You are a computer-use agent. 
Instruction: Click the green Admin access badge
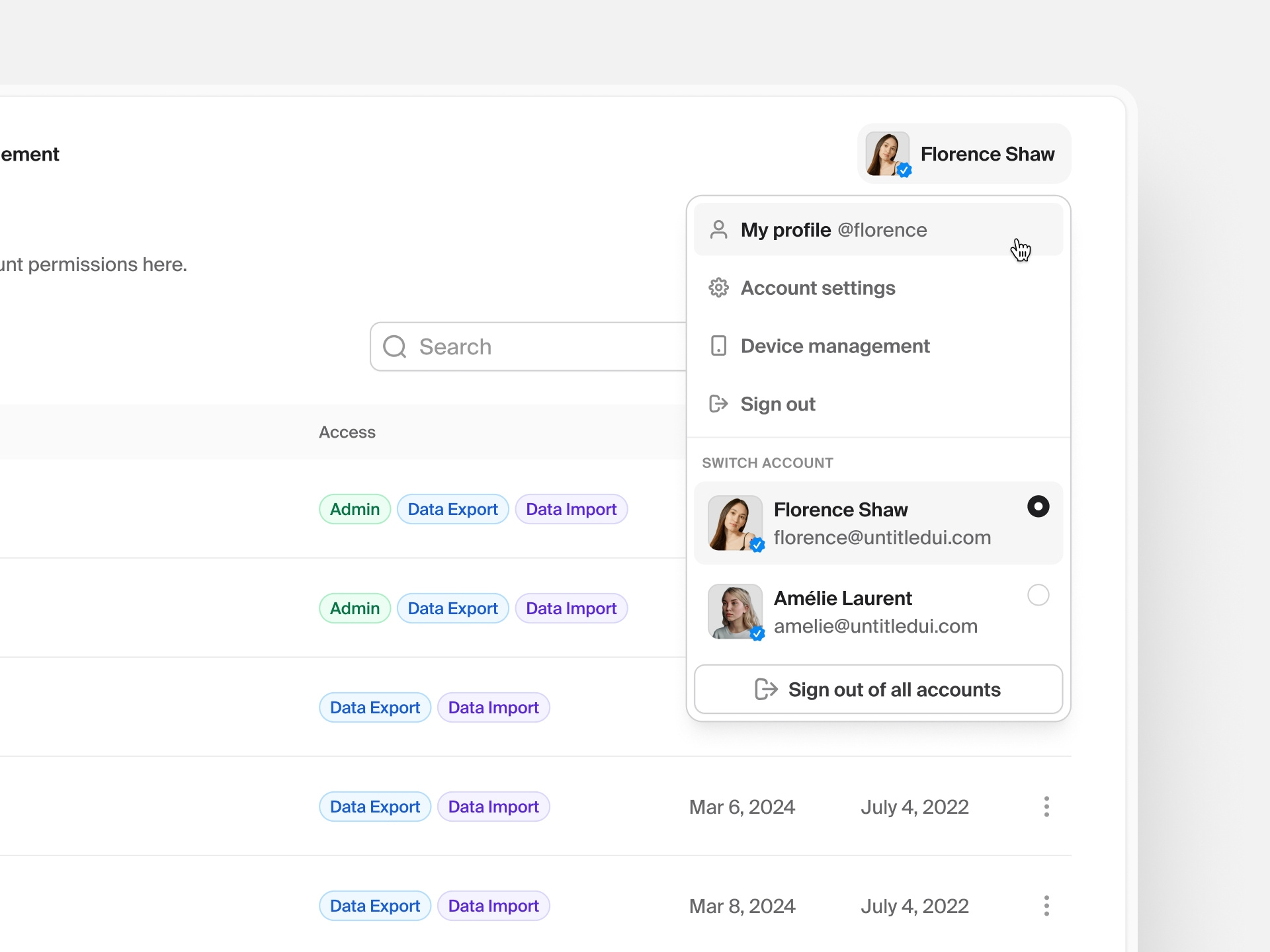click(355, 508)
